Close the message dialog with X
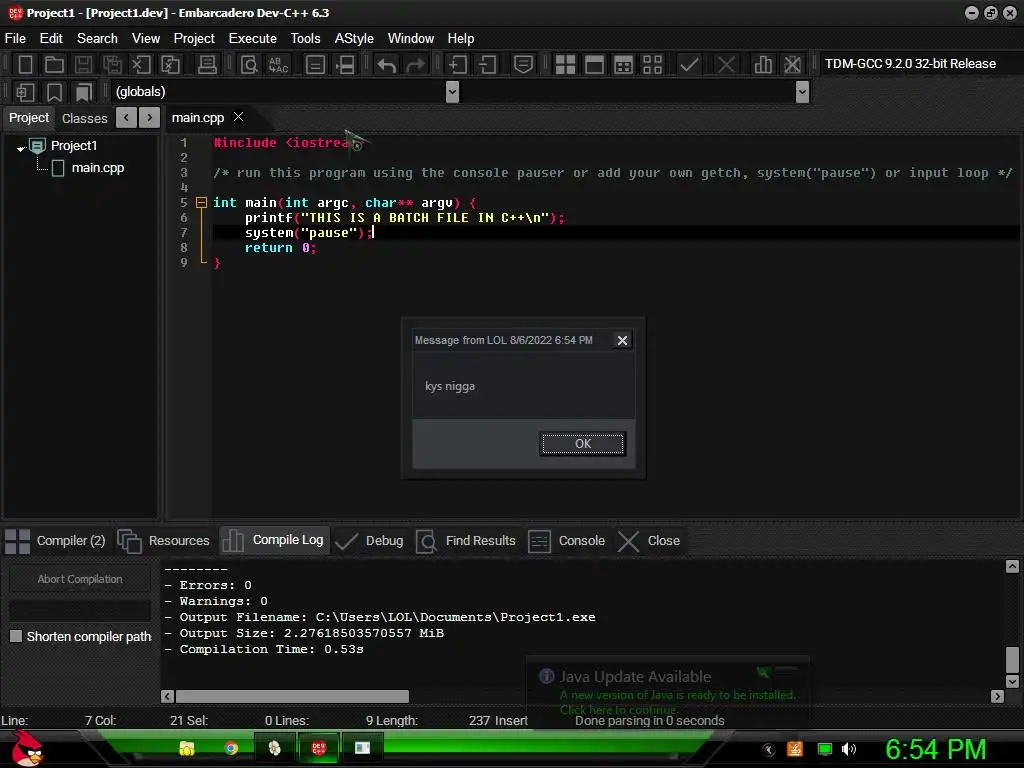The image size is (1024, 768). pyautogui.click(x=622, y=340)
